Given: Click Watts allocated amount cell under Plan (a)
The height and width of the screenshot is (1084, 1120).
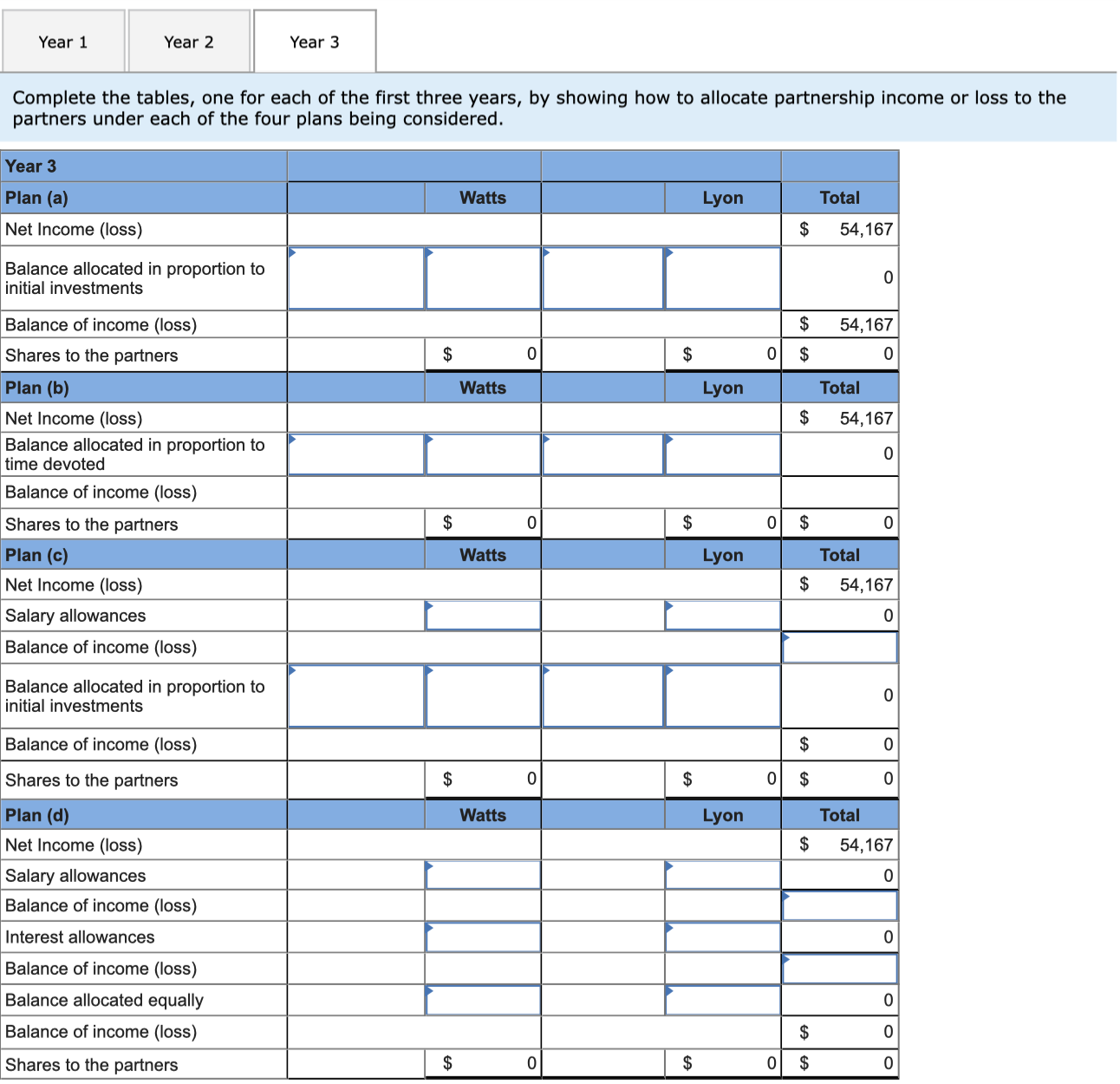Looking at the screenshot, I should [482, 278].
